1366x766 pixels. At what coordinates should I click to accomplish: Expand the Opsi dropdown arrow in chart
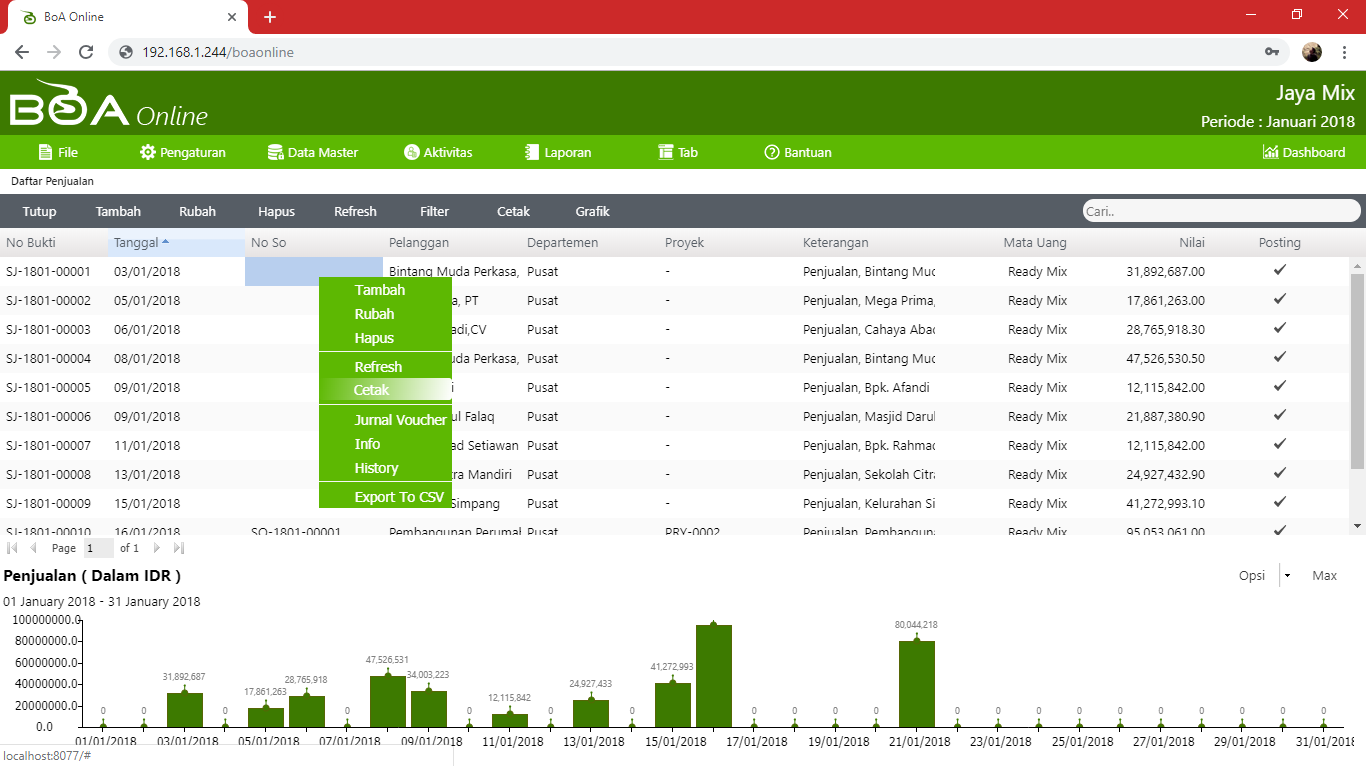pyautogui.click(x=1287, y=576)
